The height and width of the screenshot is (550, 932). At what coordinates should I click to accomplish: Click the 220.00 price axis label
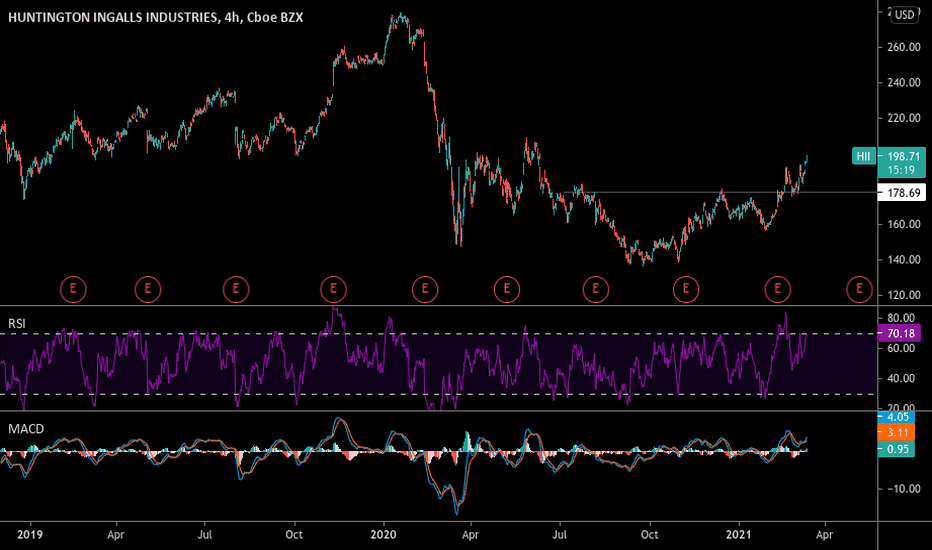(x=904, y=118)
